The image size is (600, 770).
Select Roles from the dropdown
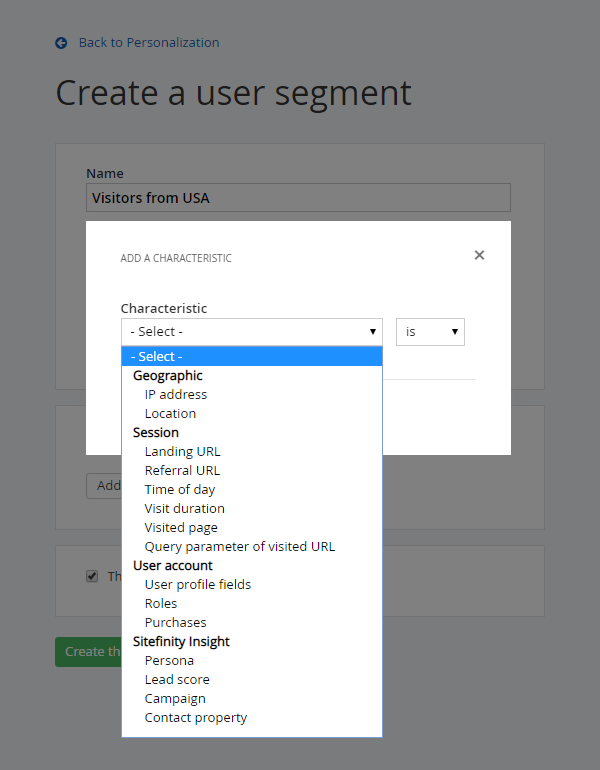point(161,604)
